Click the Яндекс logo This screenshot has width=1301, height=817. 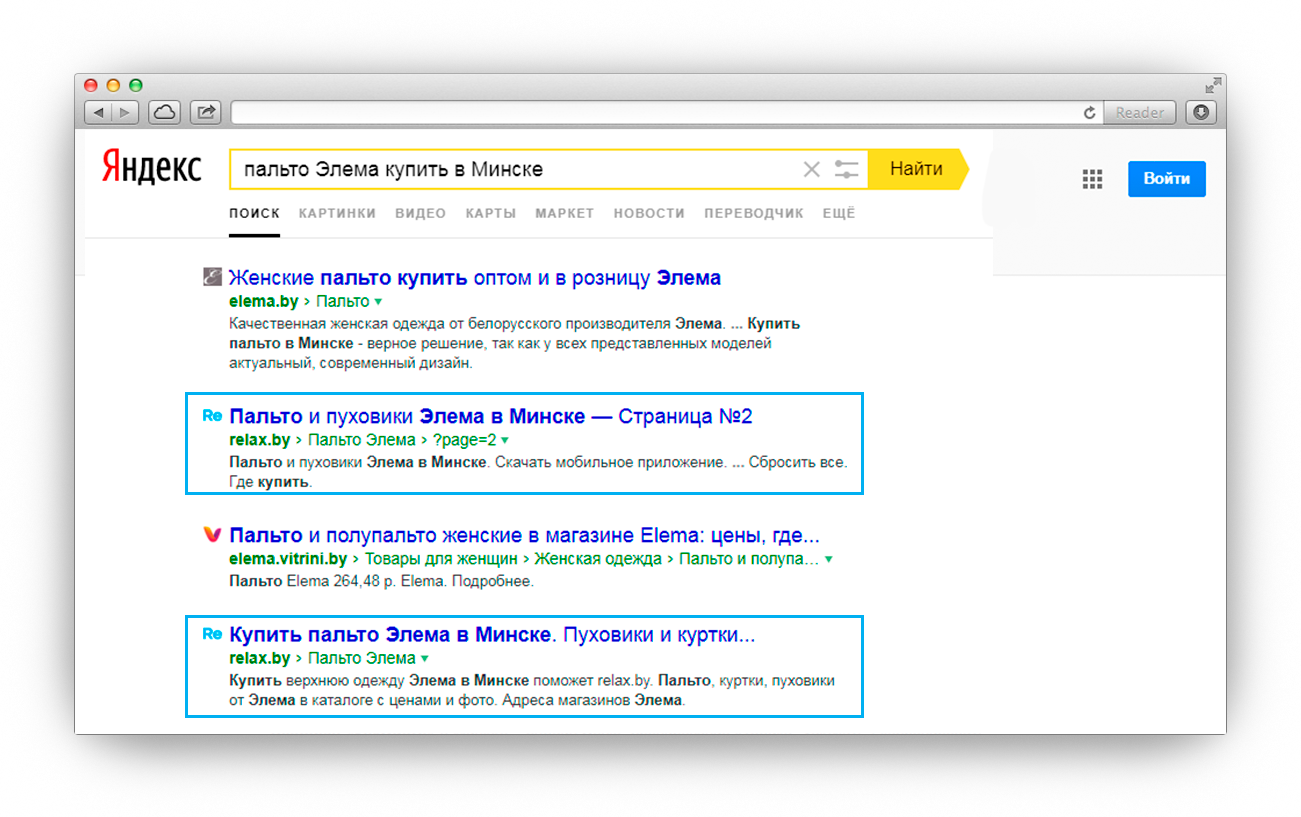coord(151,168)
